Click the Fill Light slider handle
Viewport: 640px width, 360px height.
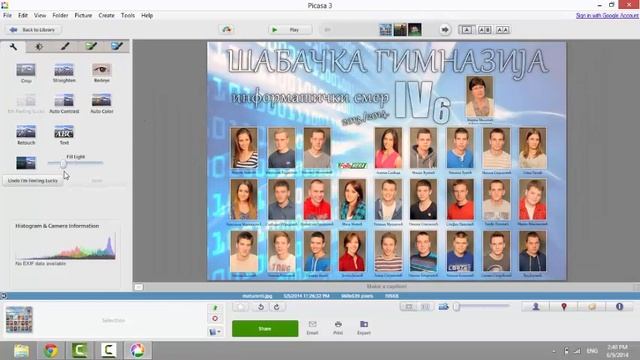[x=63, y=163]
